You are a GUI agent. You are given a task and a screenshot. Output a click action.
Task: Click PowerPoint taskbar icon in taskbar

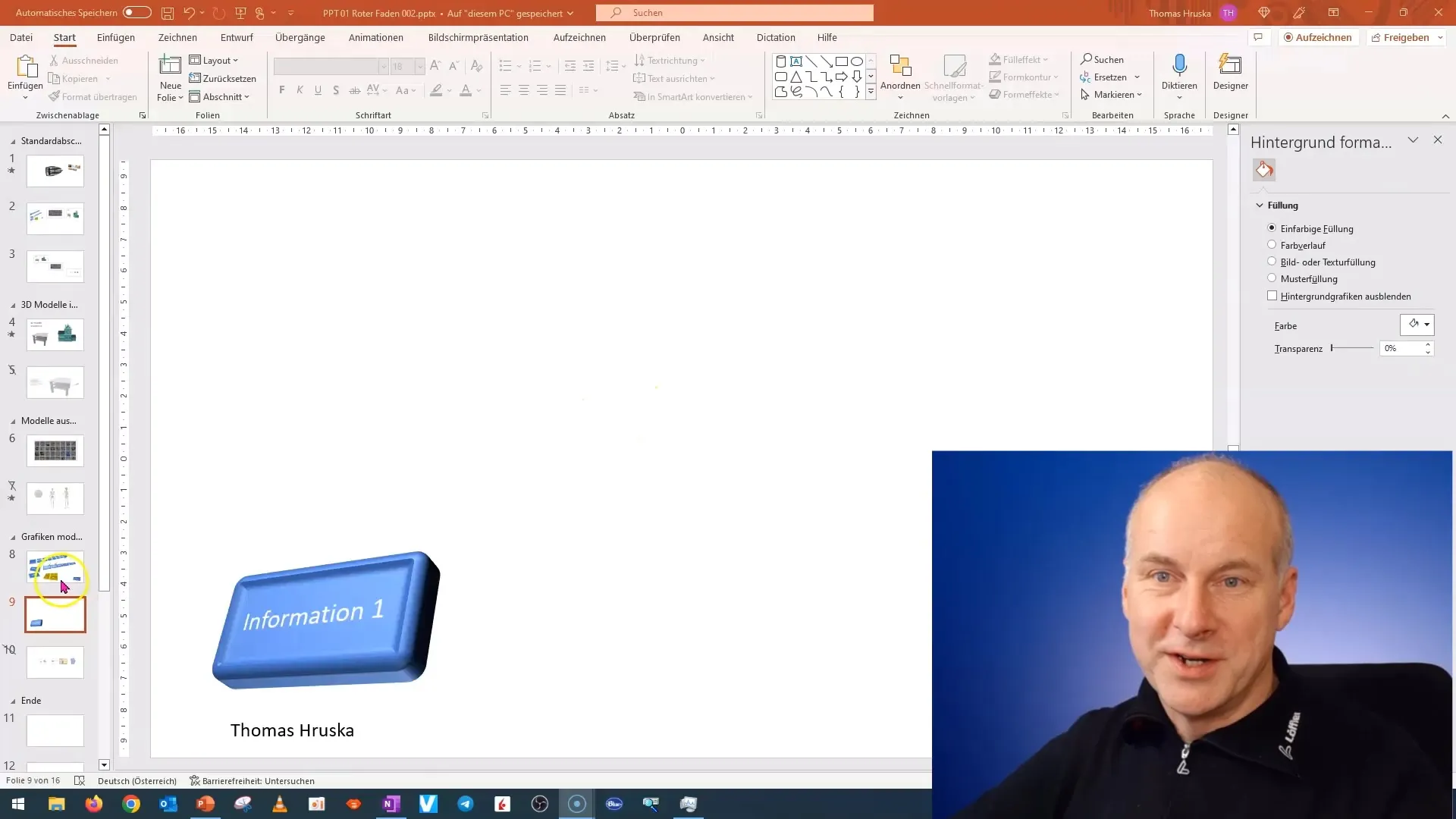coord(205,803)
